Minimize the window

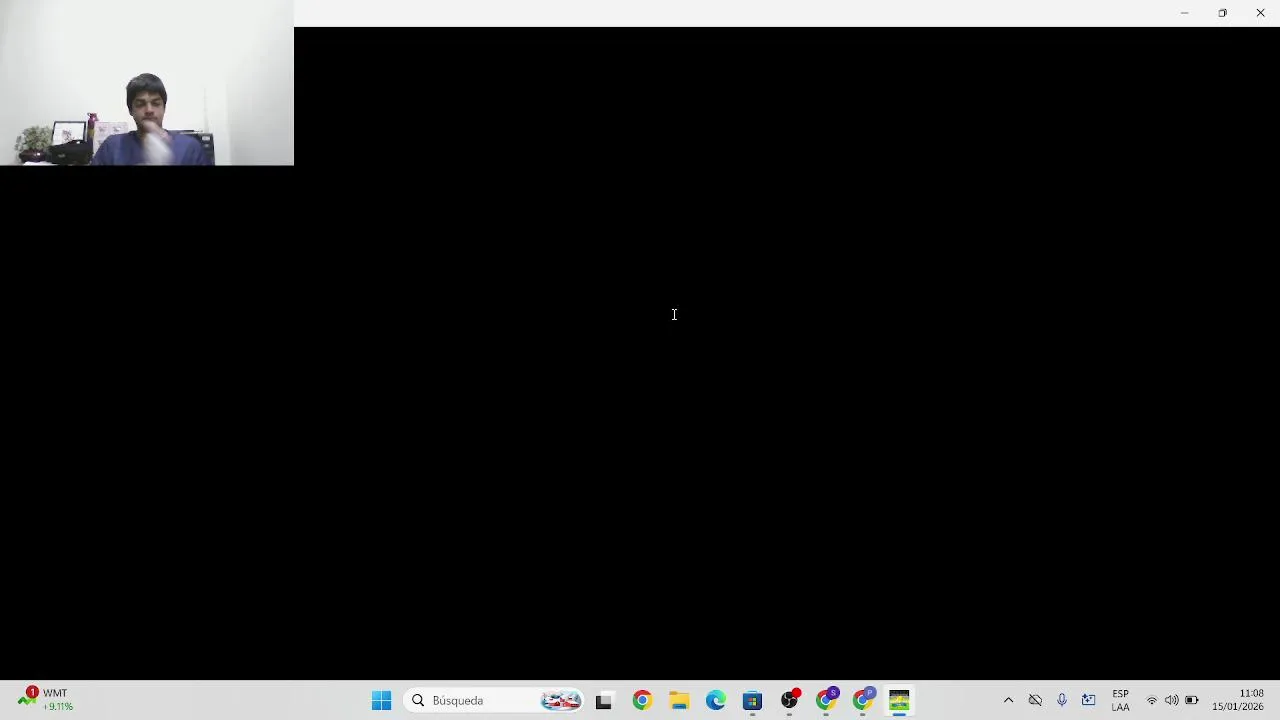tap(1184, 13)
